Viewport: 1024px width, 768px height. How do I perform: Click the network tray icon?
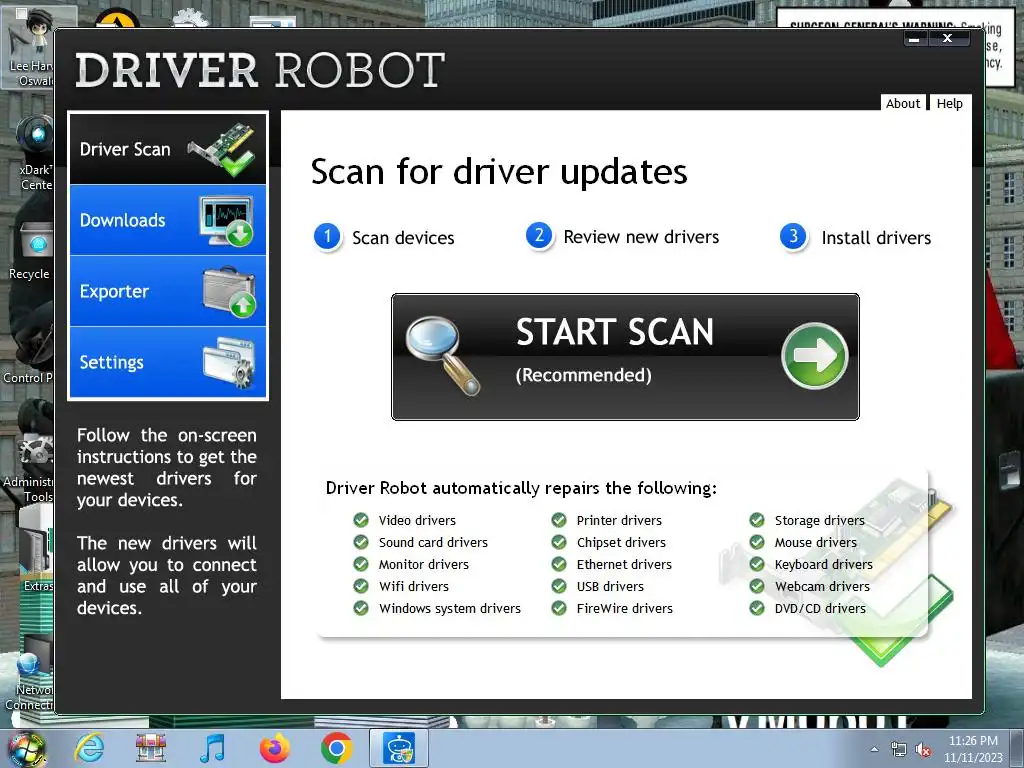coord(899,750)
